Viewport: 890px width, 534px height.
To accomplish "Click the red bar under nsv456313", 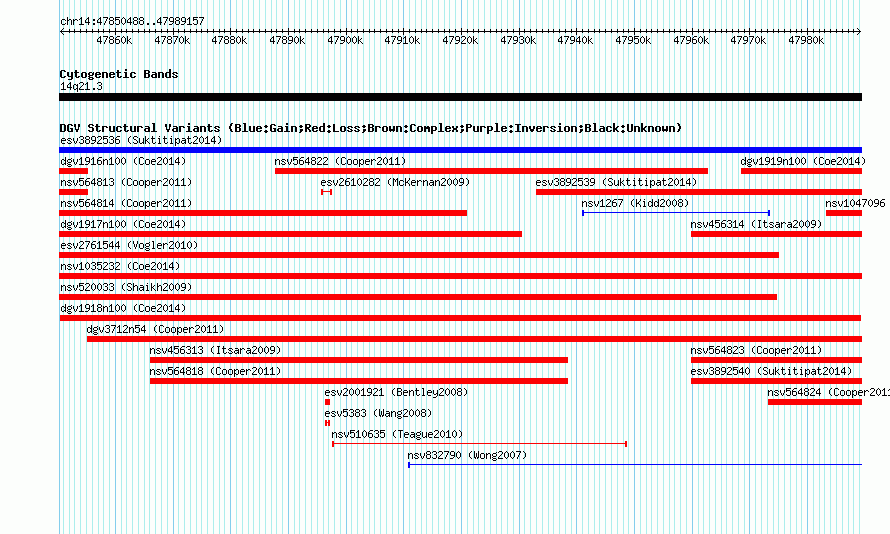I will (x=359, y=360).
